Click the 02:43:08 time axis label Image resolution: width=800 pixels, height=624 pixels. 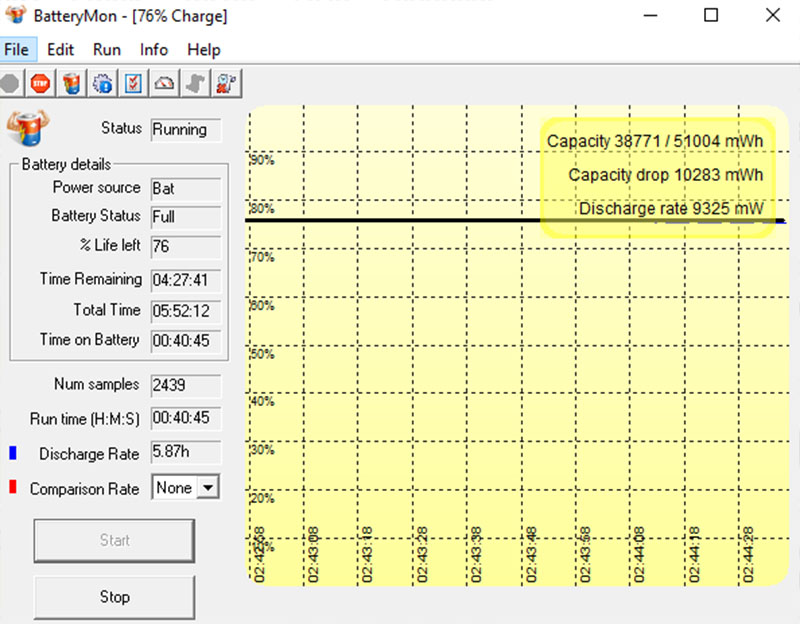point(313,555)
